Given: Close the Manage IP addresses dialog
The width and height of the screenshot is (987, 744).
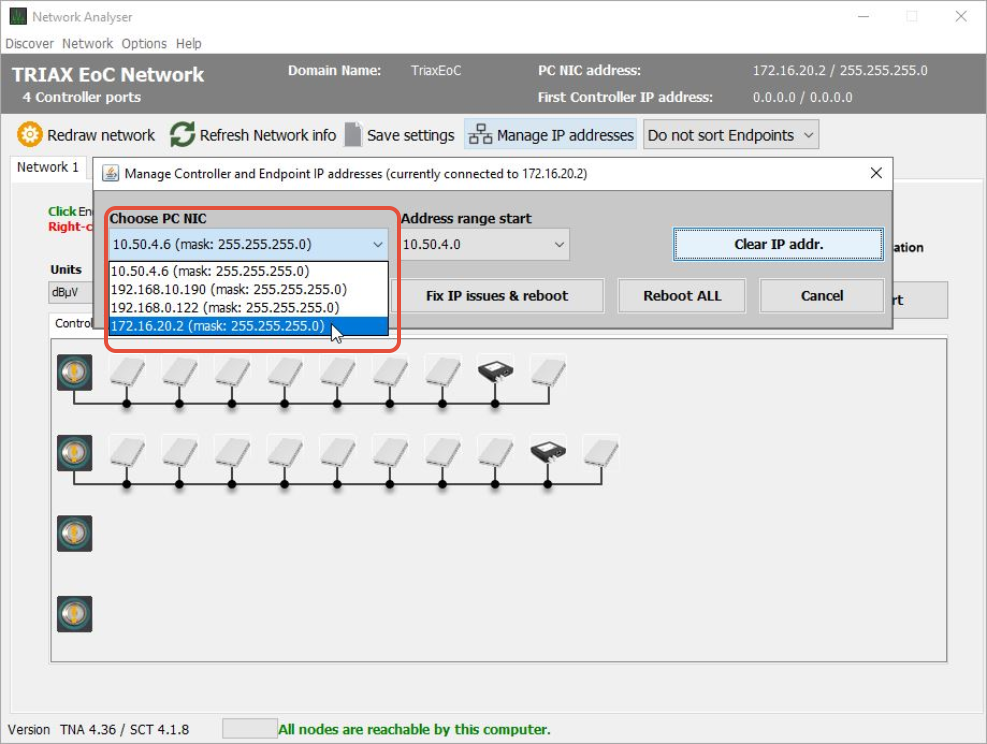Looking at the screenshot, I should tap(876, 173).
